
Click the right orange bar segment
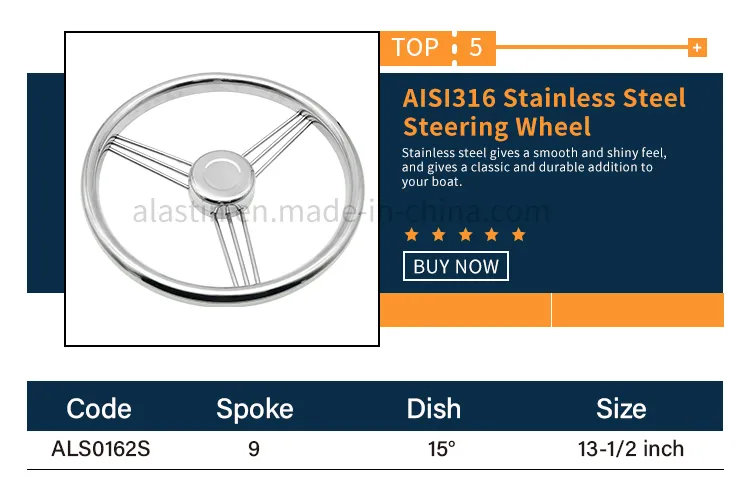[638, 310]
